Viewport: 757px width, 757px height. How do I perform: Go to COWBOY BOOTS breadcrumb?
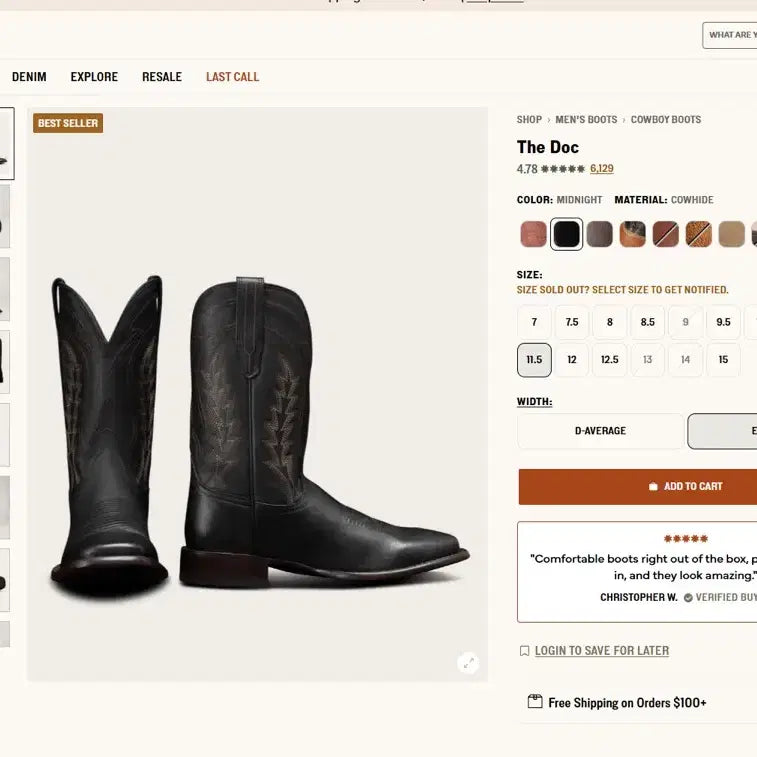coord(666,119)
